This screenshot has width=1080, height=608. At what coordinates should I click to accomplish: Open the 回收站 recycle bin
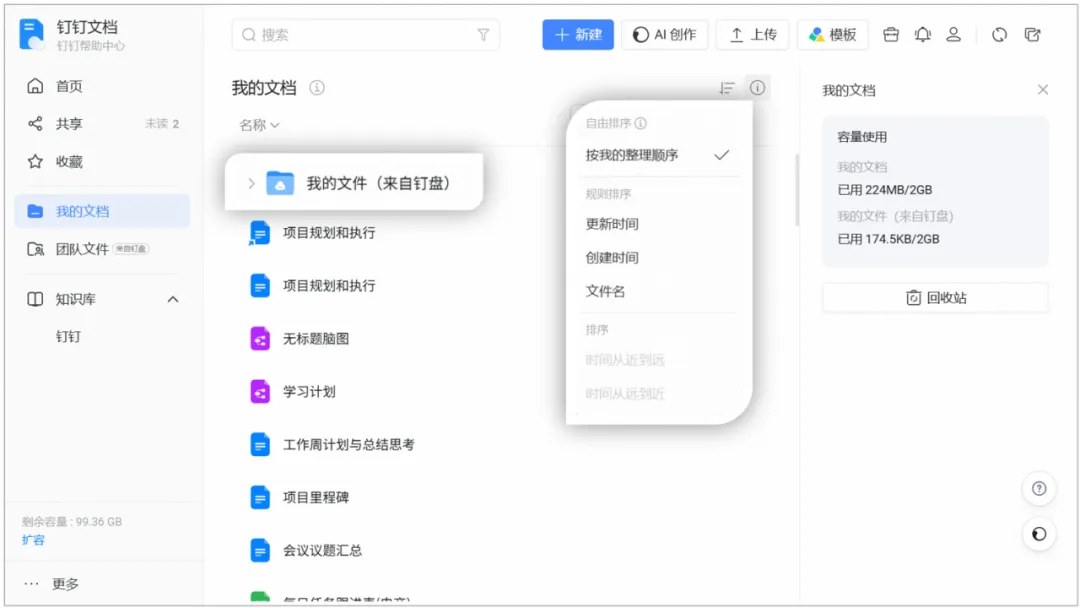pos(935,297)
